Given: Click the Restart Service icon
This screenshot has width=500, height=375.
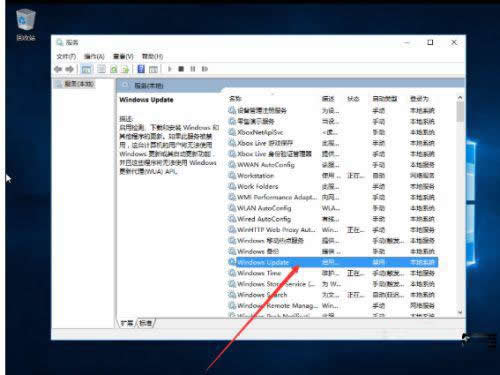Looking at the screenshot, I should 205,69.
